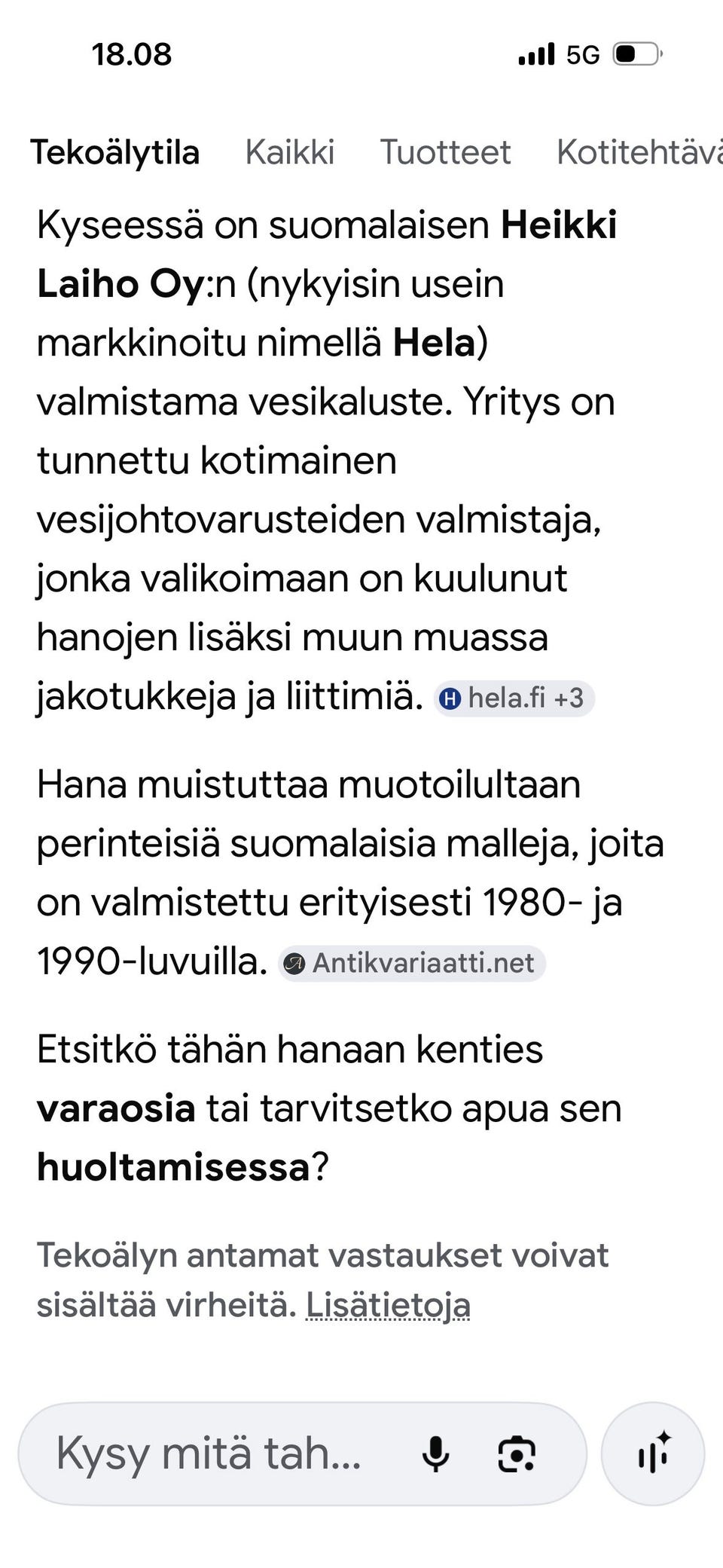Tap the +3 counter on the sources chip
The image size is (723, 1568).
point(569,698)
